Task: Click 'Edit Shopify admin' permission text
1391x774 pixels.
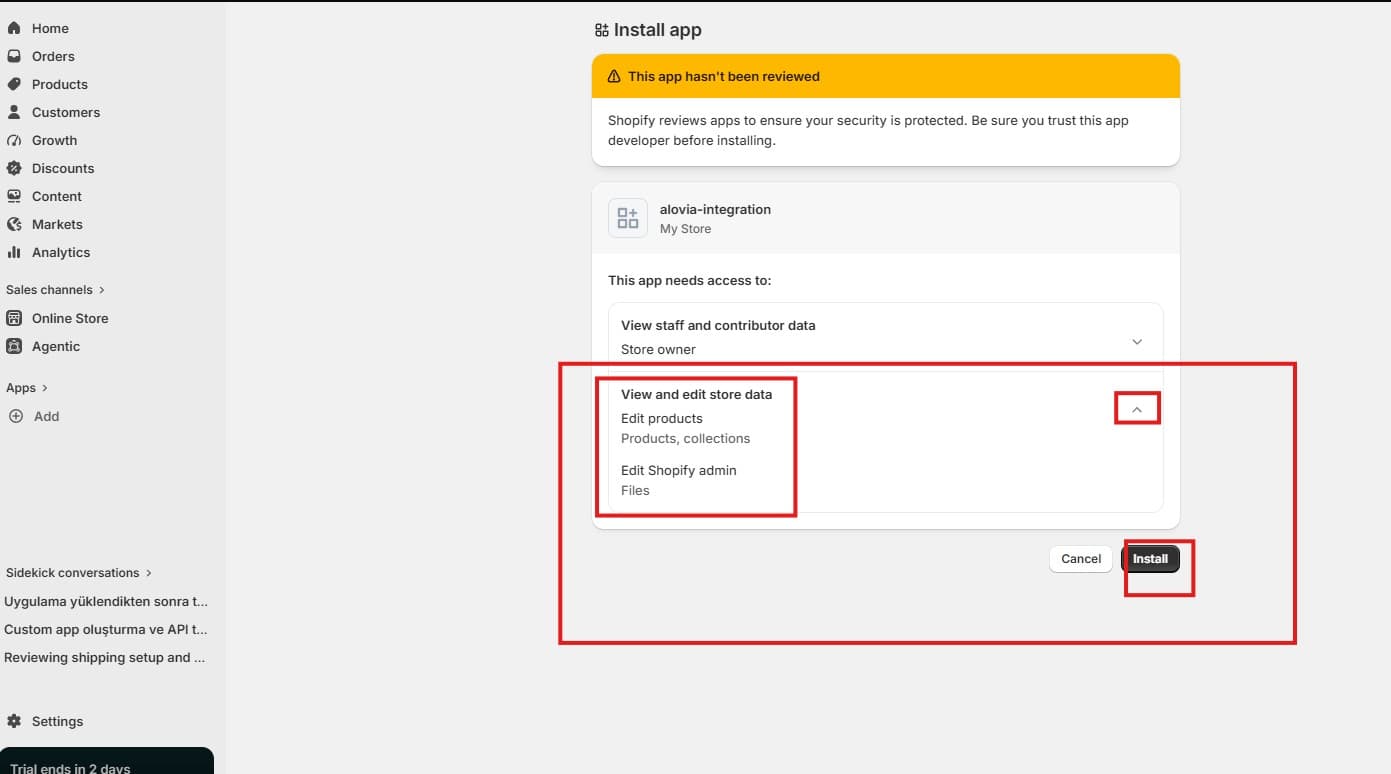Action: [x=678, y=470]
